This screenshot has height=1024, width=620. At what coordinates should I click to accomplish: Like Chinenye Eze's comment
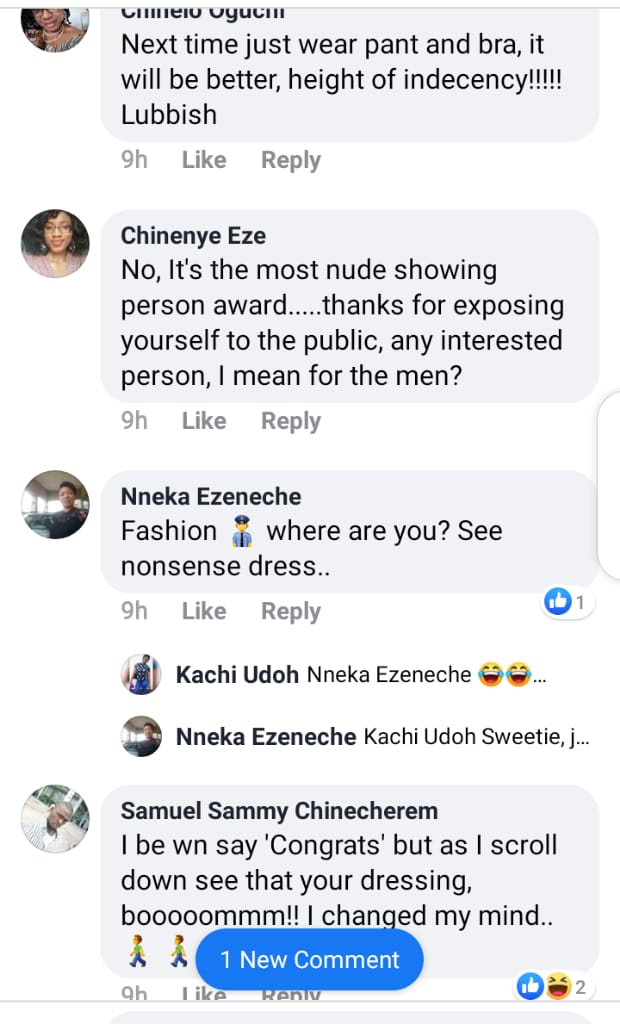(x=204, y=421)
